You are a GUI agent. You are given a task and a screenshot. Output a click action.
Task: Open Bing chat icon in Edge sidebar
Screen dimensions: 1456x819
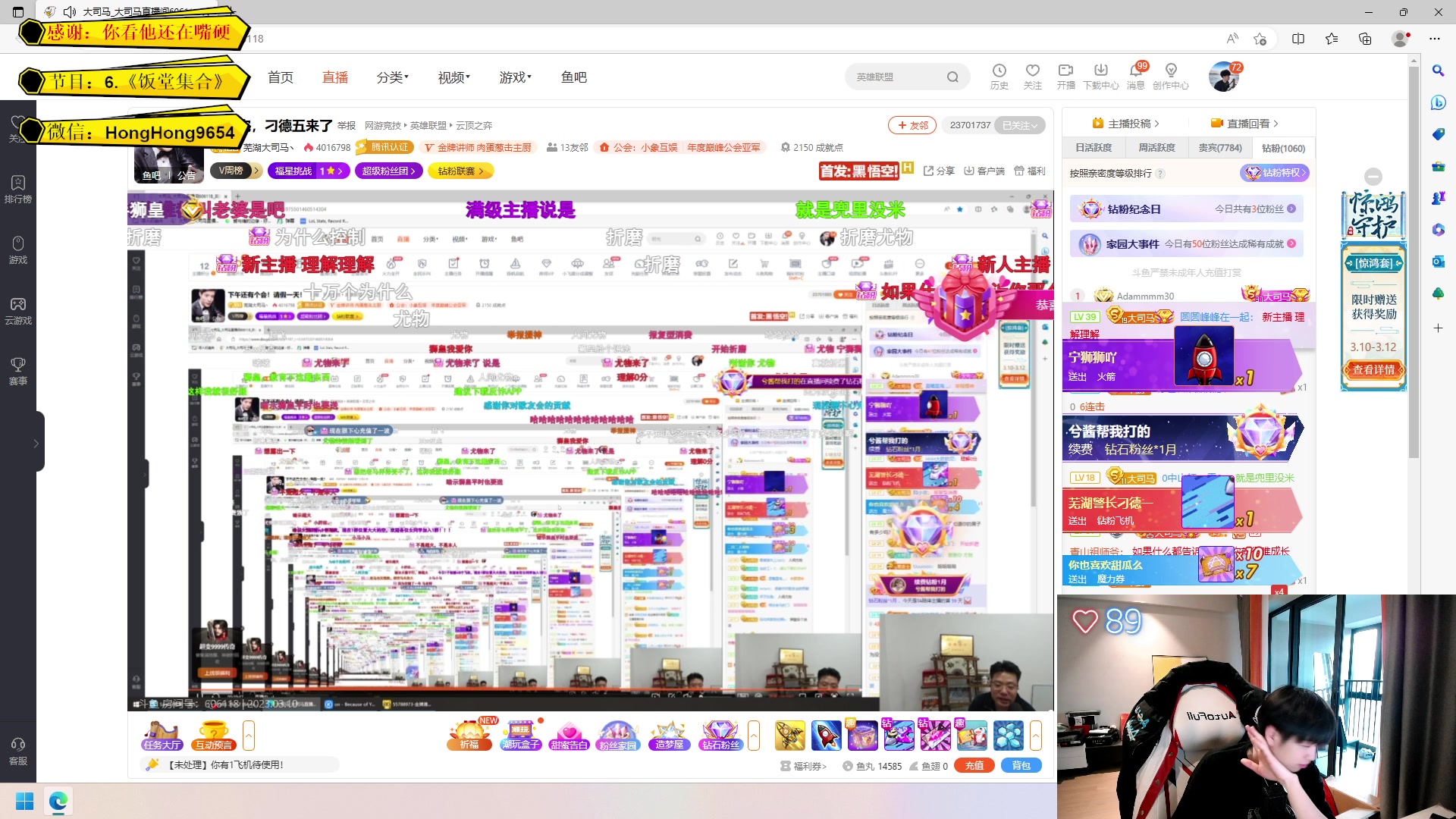[1438, 102]
